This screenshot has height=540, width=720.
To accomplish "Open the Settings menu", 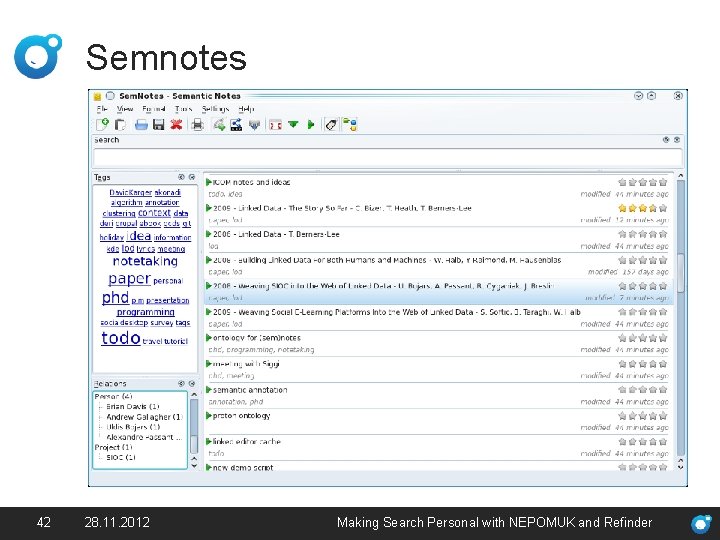I will pos(215,109).
